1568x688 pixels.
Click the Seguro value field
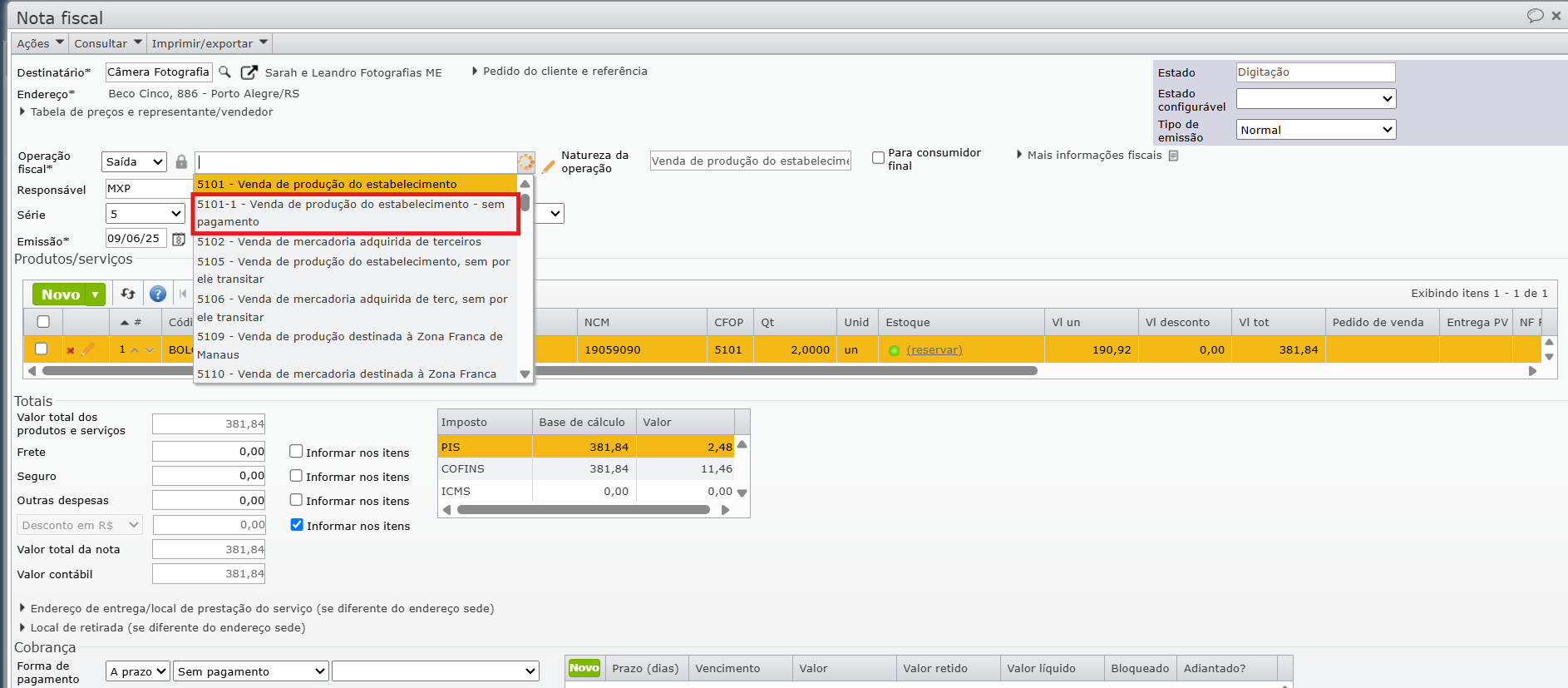pos(209,476)
